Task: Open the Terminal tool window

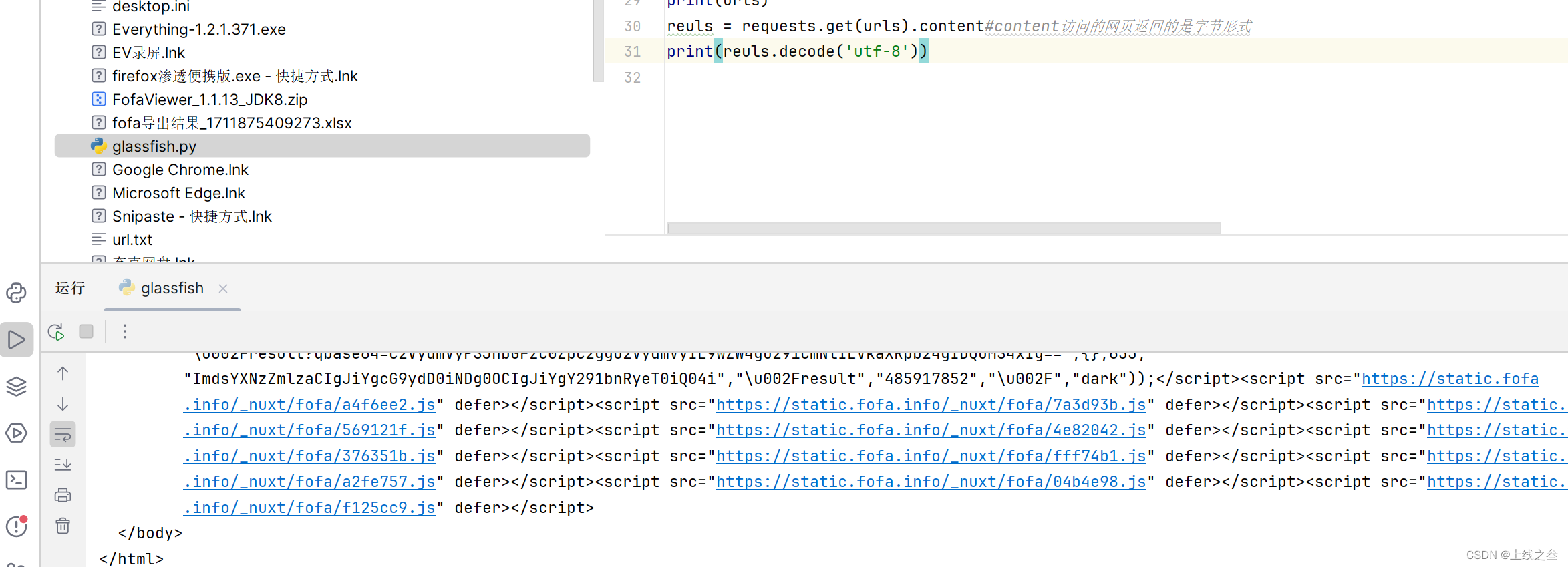Action: [16, 480]
